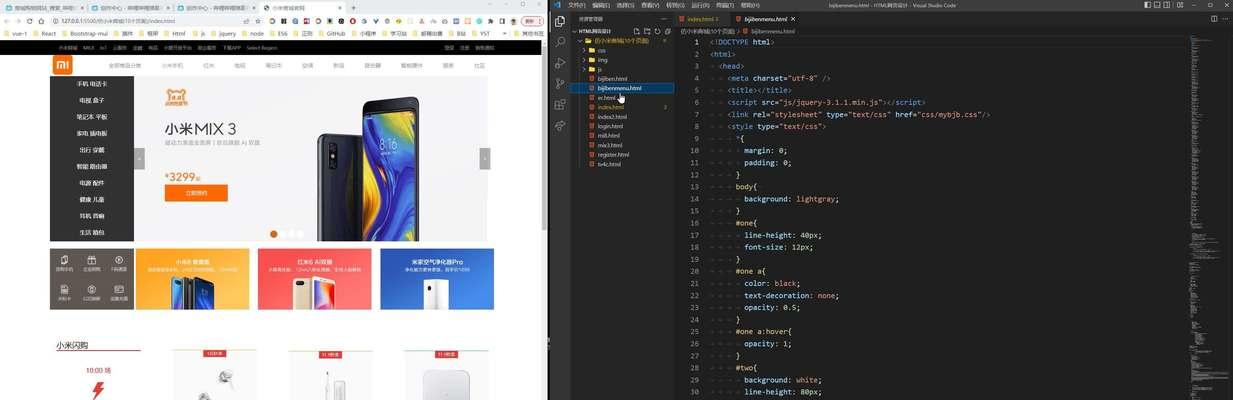Open the Source Control view in VS Code
1233x400 pixels.
click(559, 84)
